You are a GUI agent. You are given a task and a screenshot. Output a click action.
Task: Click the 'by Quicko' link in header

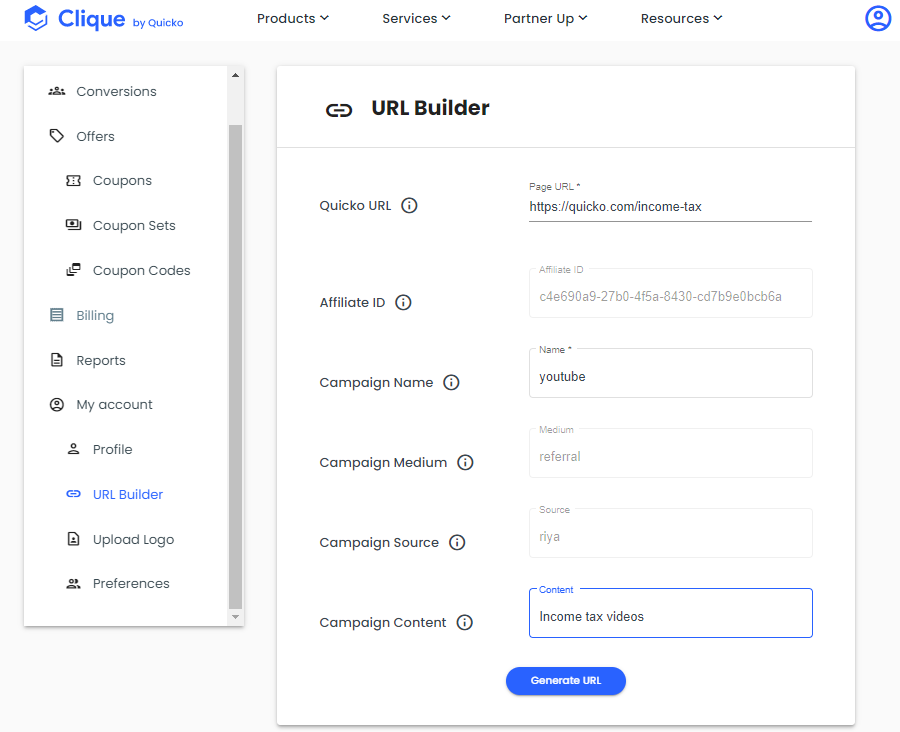[158, 23]
